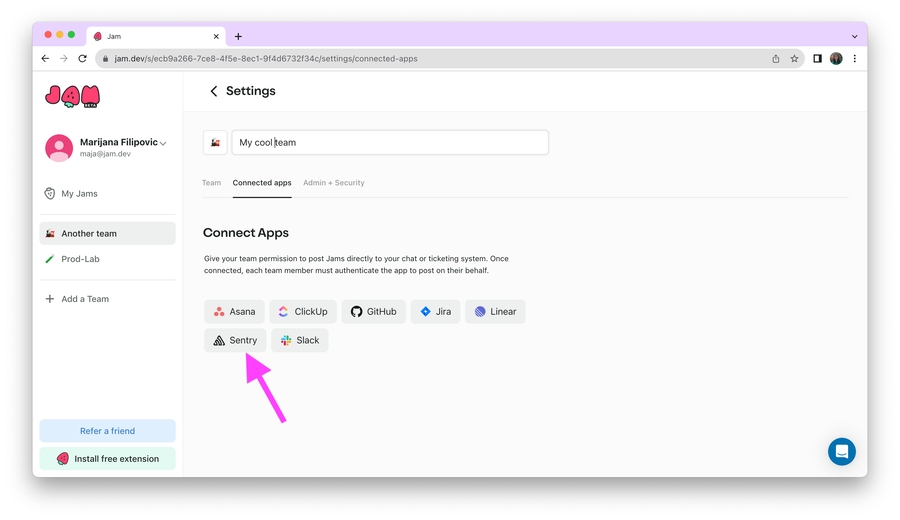Open the Admin + Security tab
The image size is (900, 520).
click(333, 183)
